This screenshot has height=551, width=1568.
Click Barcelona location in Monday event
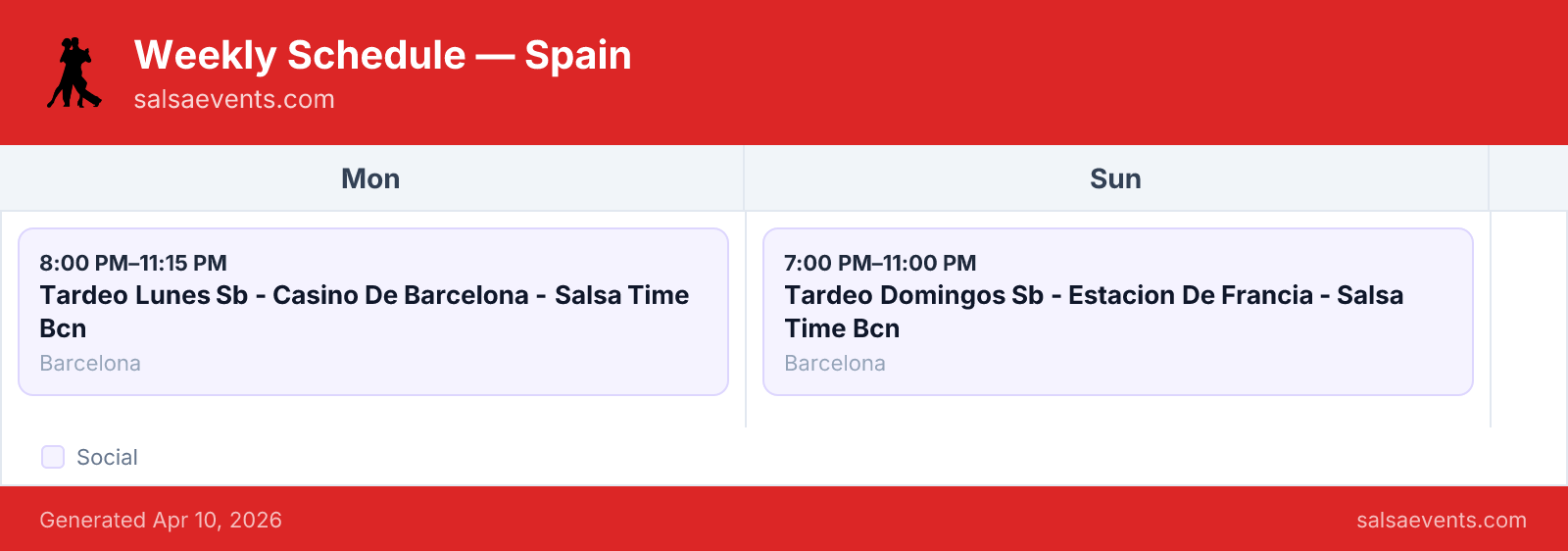(90, 363)
